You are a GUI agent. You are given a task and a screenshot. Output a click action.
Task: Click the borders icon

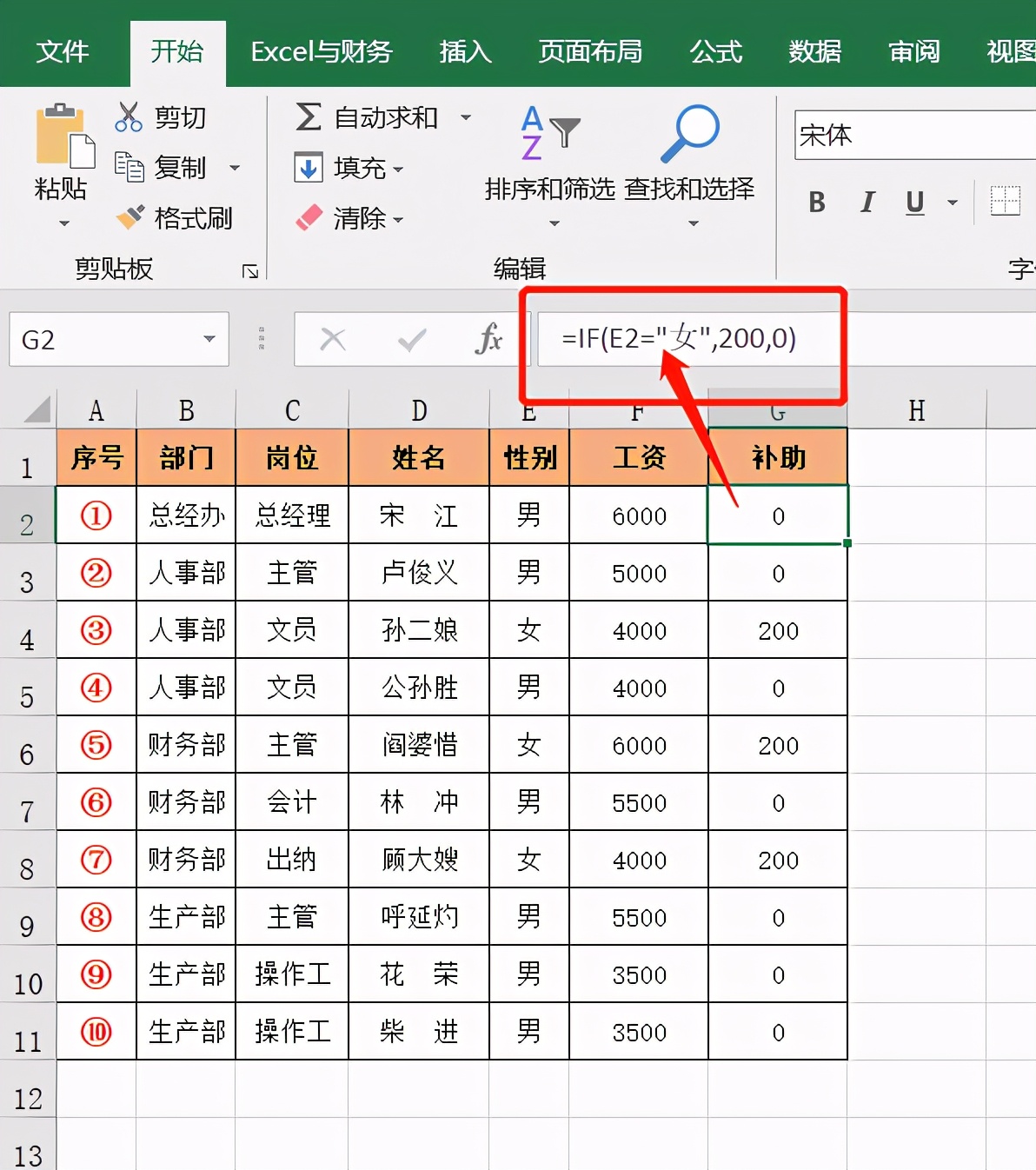pyautogui.click(x=1005, y=202)
